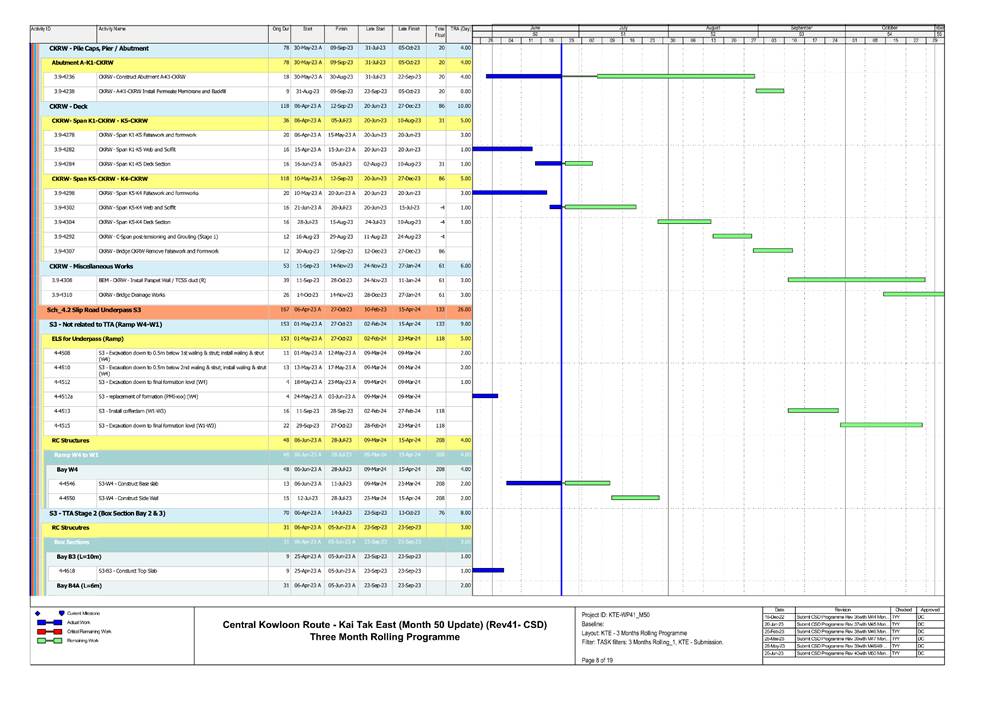Click the Activity ID column header
Image resolution: width=1001 pixels, height=708 pixels.
pos(42,30)
